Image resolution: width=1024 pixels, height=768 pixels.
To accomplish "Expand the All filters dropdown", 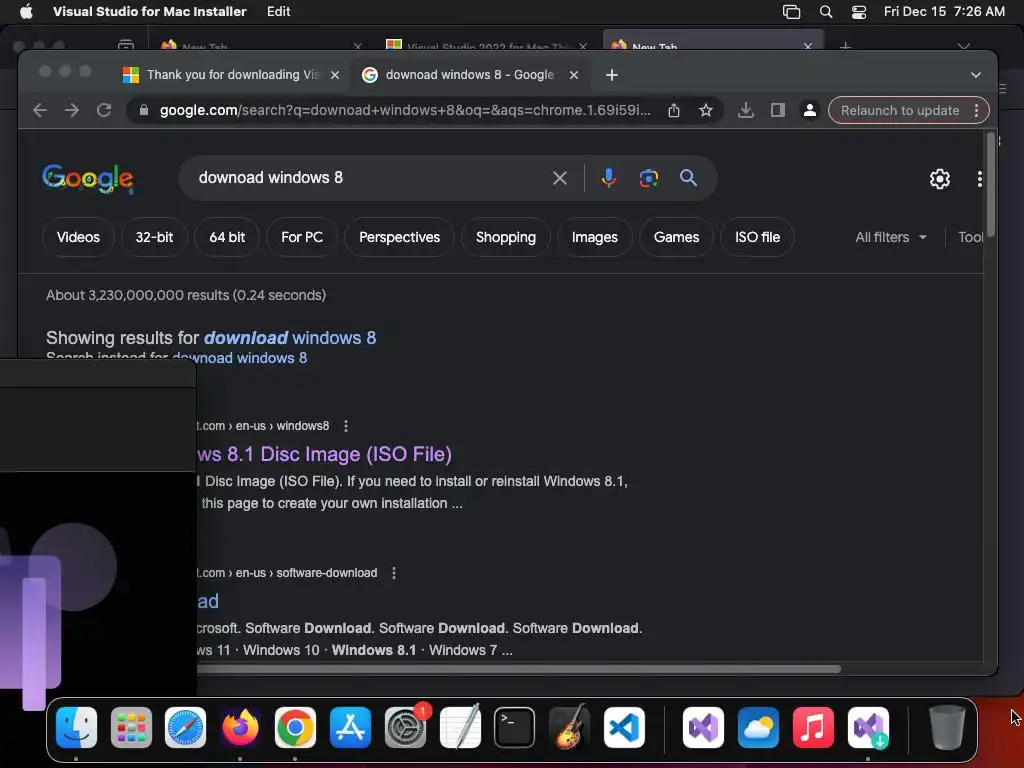I will click(891, 237).
